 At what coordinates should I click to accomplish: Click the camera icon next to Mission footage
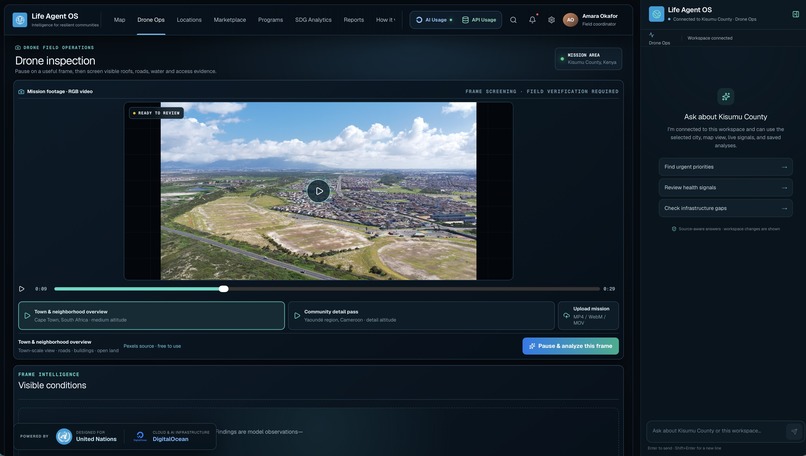coord(21,92)
